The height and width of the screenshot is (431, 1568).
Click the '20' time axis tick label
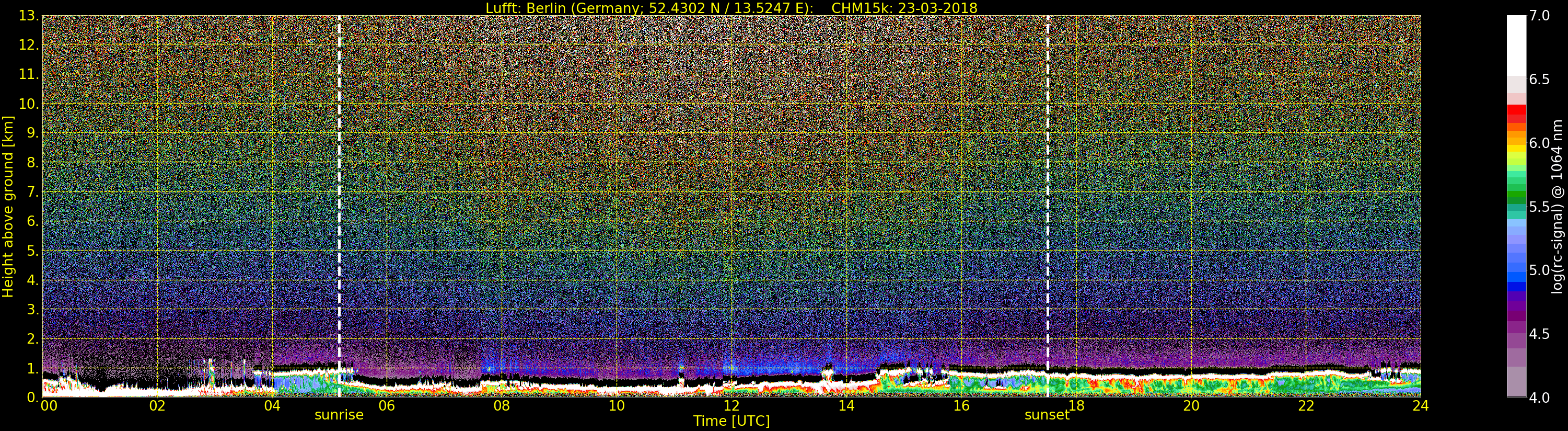(x=1191, y=405)
